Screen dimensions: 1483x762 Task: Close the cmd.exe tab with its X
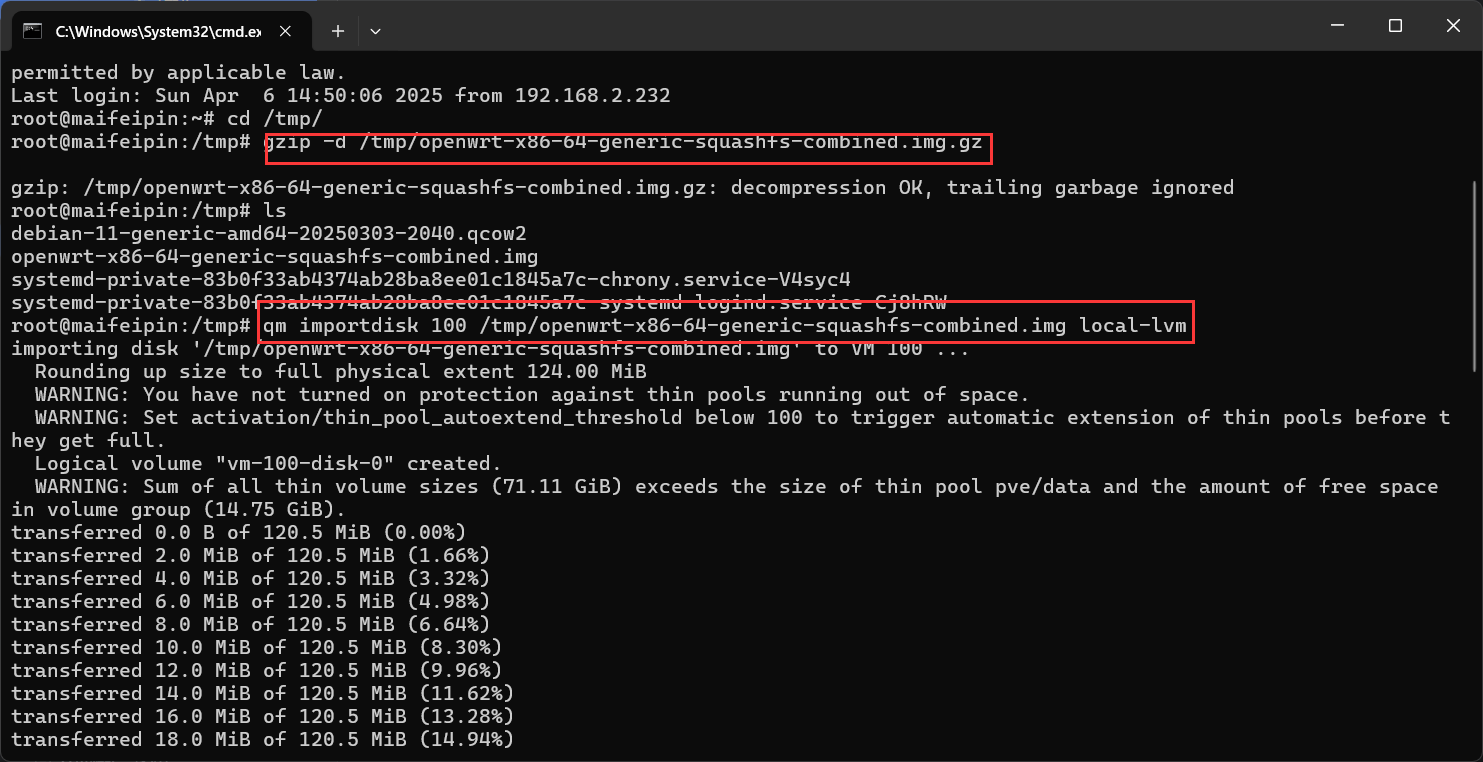(x=292, y=31)
